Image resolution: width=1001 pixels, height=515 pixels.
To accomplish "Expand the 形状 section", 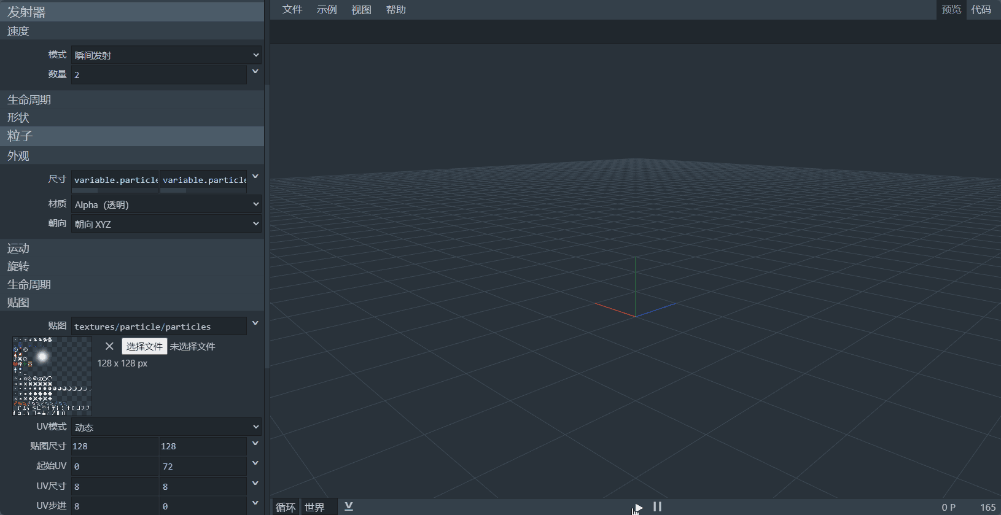I will [x=132, y=117].
